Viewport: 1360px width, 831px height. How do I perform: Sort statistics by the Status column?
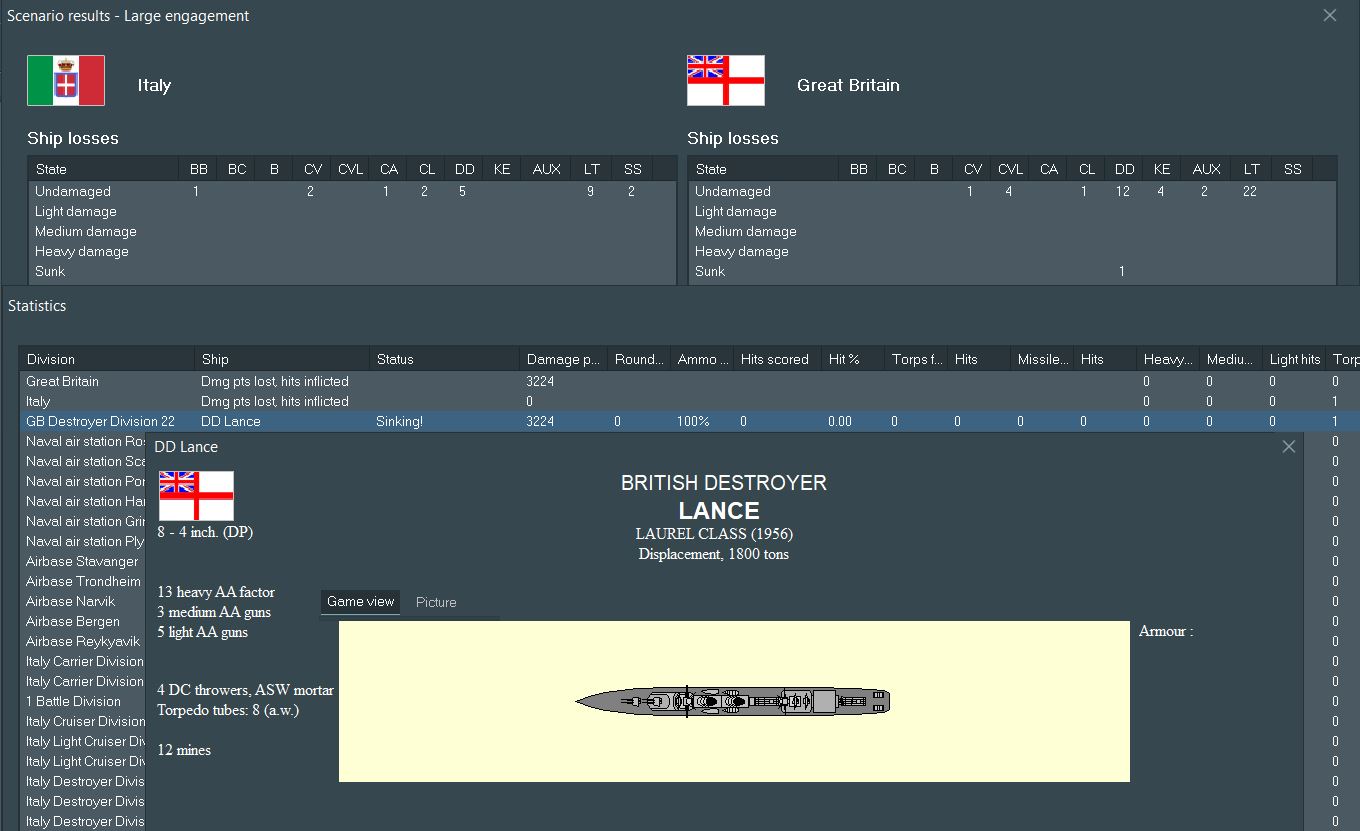coord(444,359)
